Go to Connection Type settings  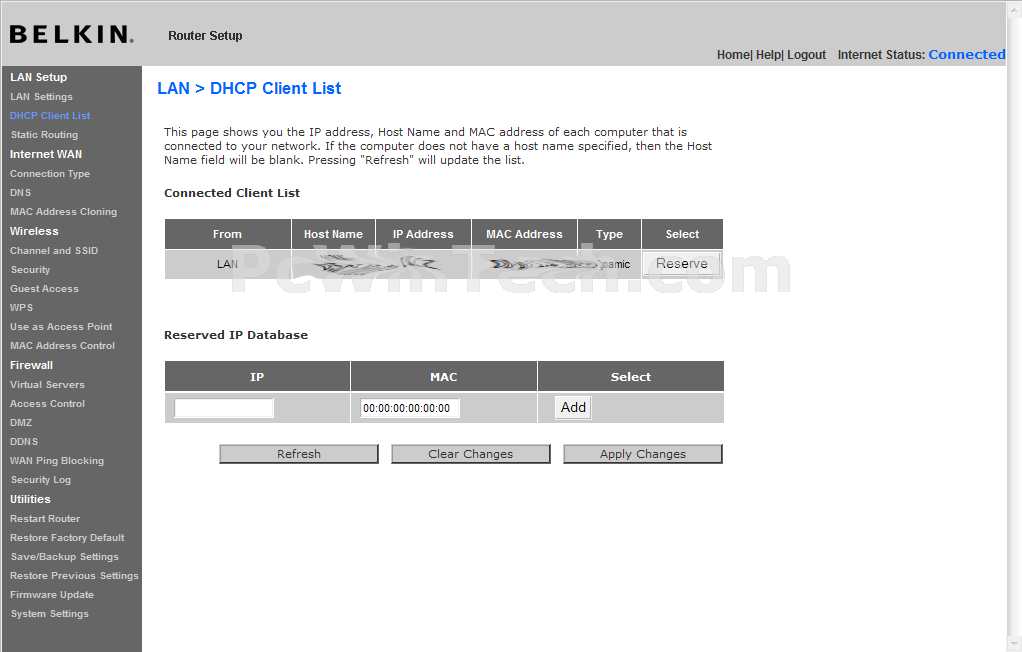click(x=50, y=173)
